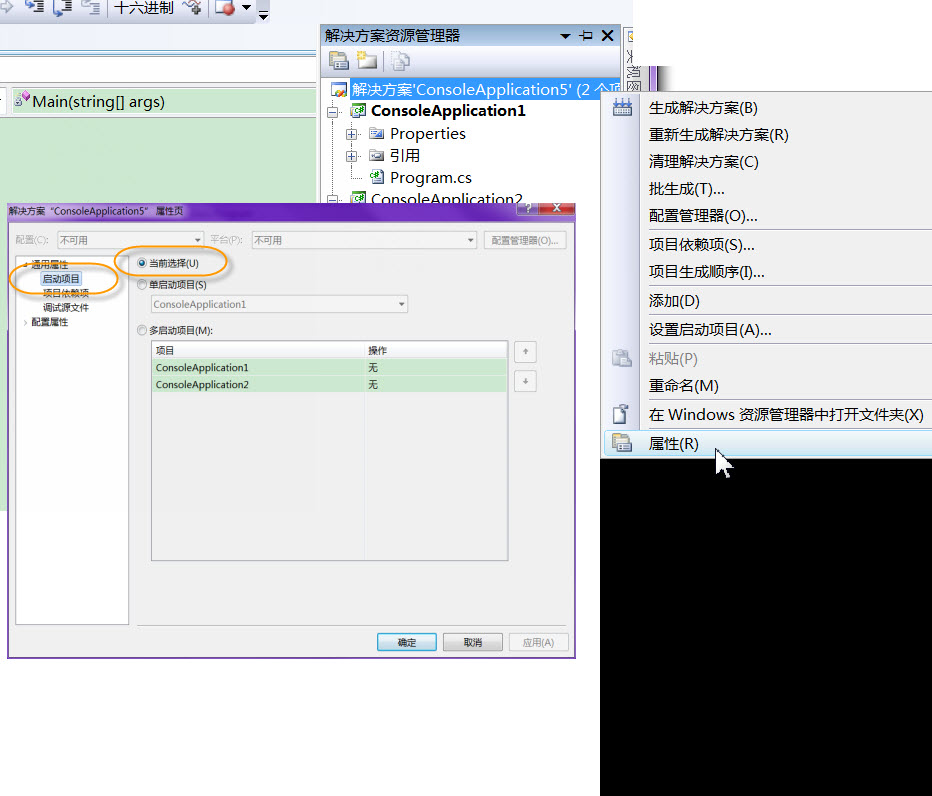Choose 属性(R) from the context menu

767,443
